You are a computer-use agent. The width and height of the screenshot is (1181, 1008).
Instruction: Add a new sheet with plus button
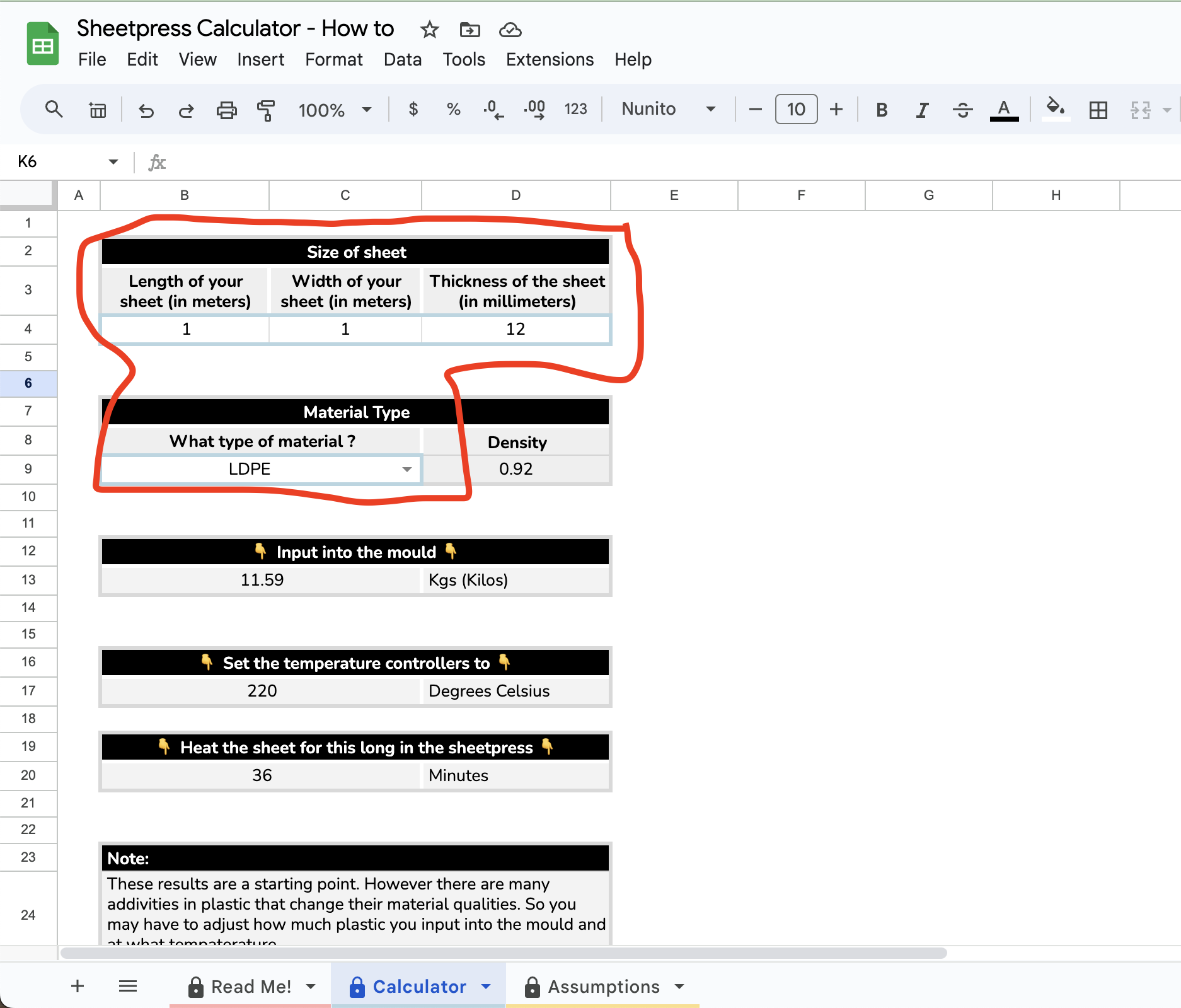coord(78,986)
